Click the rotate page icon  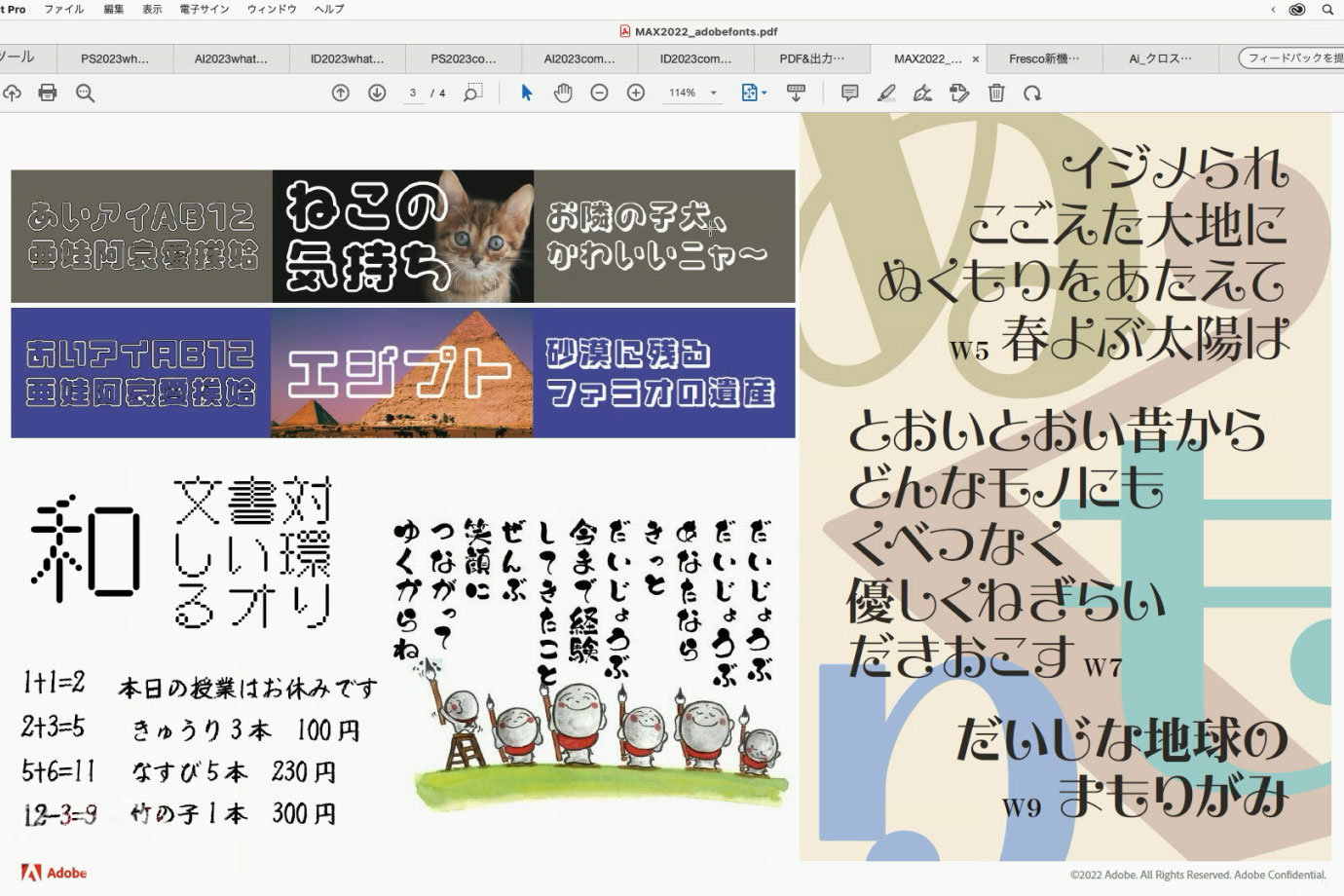point(1032,93)
